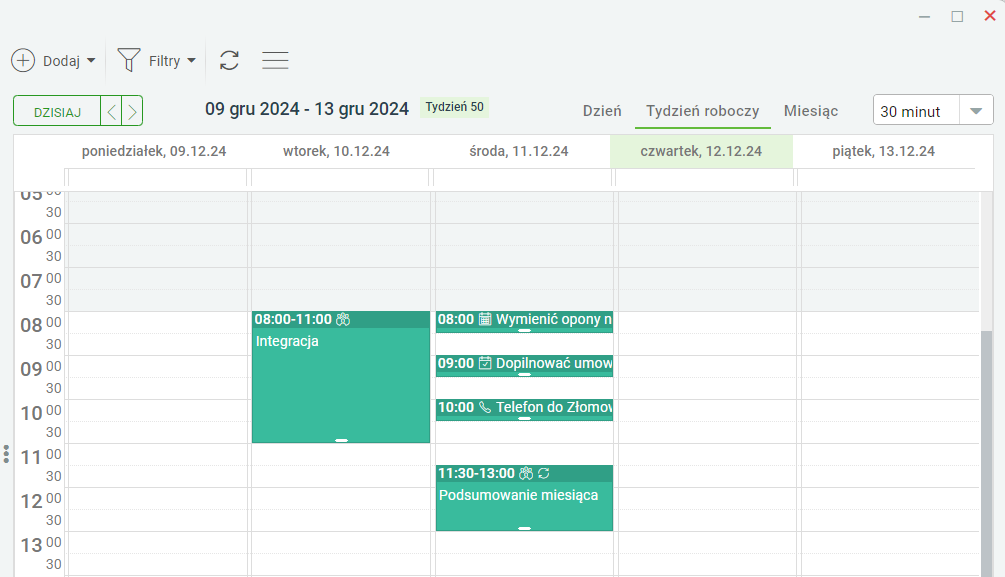
Task: Click resize handle at bottom of Integracja event
Action: [x=341, y=440]
